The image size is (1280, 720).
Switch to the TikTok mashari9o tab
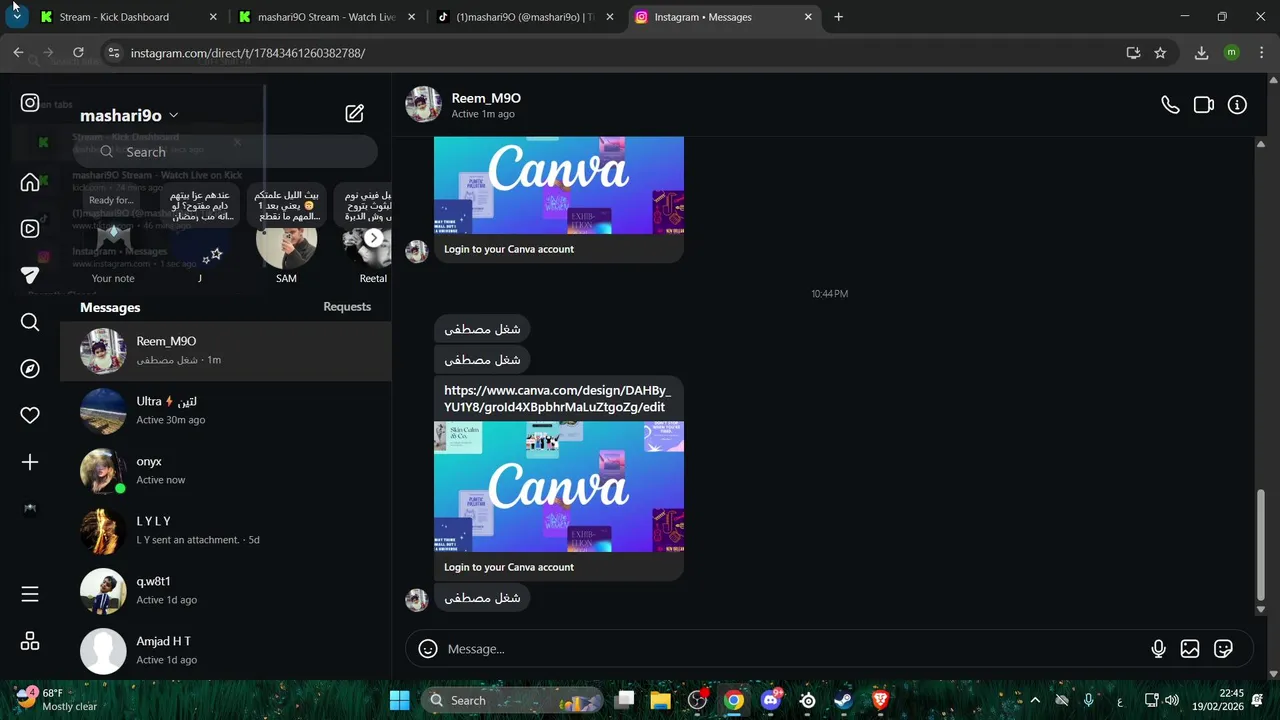click(525, 17)
